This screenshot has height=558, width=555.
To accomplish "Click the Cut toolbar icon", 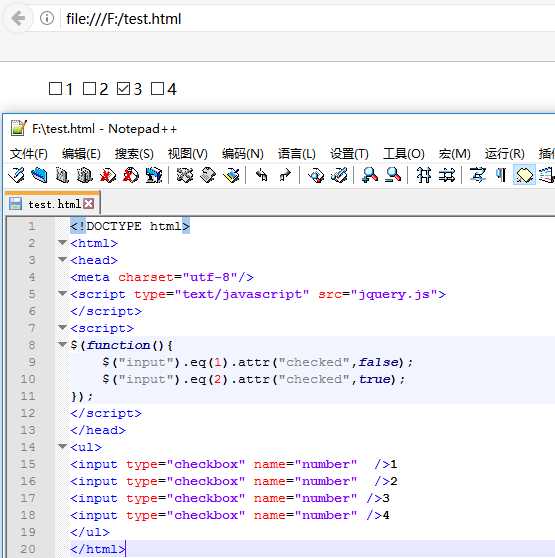I will (185, 175).
